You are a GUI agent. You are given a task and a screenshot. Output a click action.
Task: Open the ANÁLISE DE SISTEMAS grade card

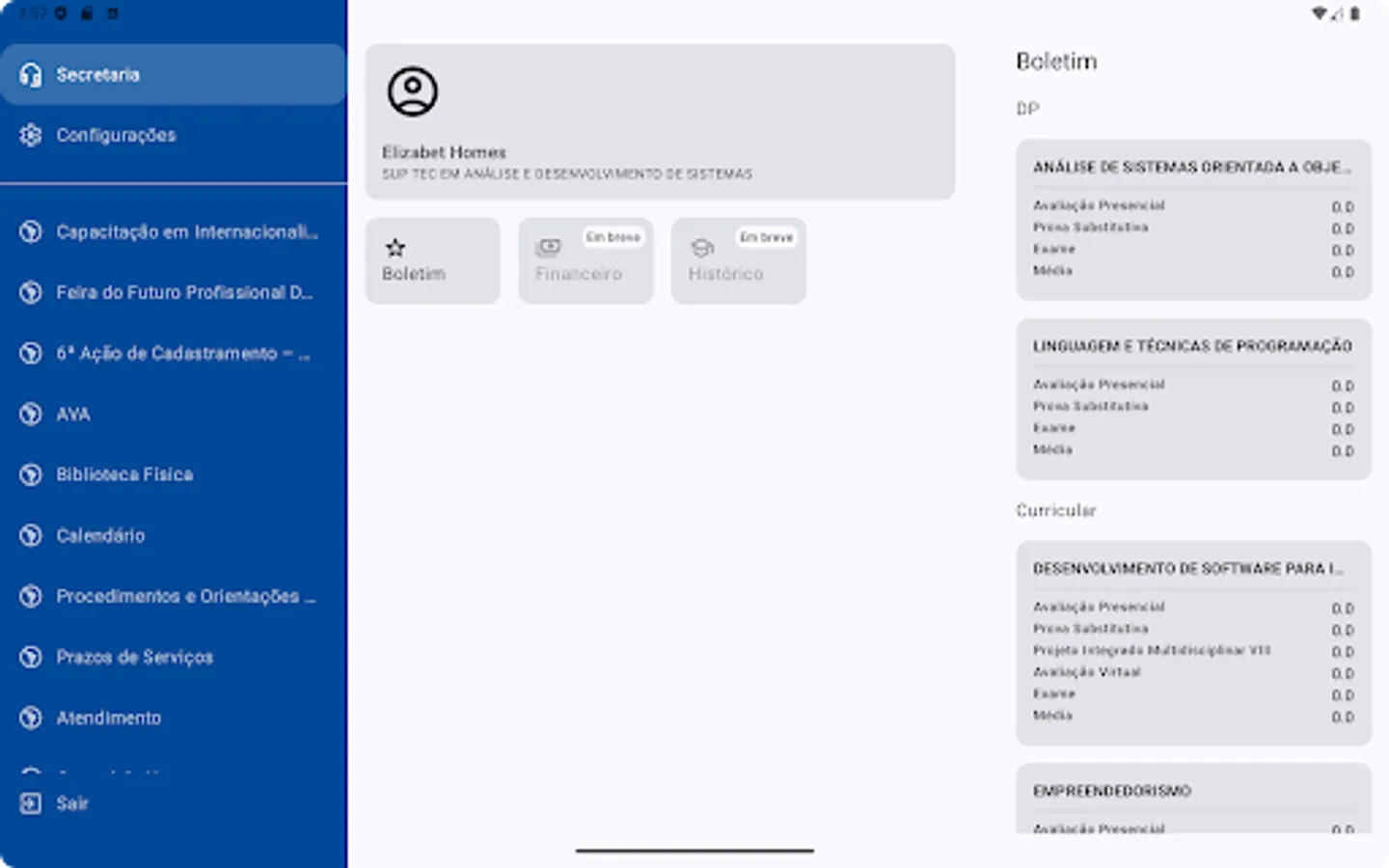pos(1193,219)
